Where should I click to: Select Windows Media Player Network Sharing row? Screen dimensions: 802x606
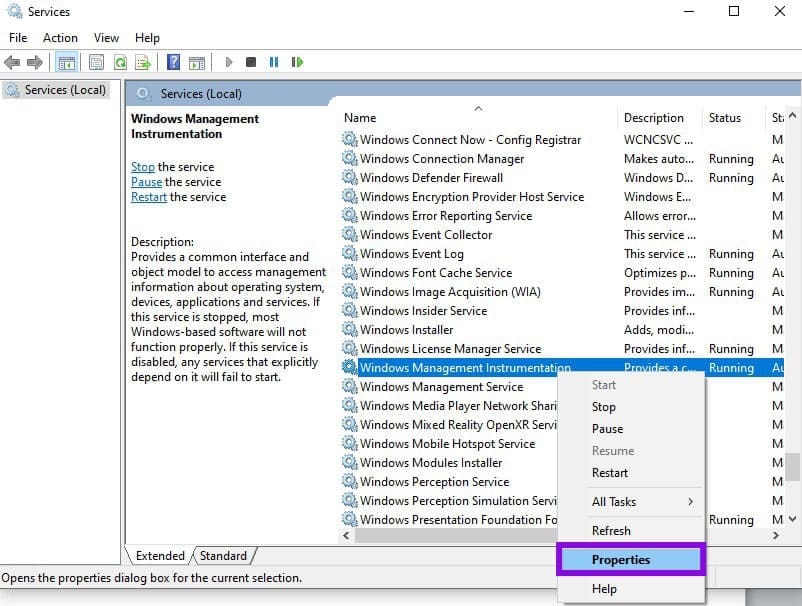[x=449, y=406]
